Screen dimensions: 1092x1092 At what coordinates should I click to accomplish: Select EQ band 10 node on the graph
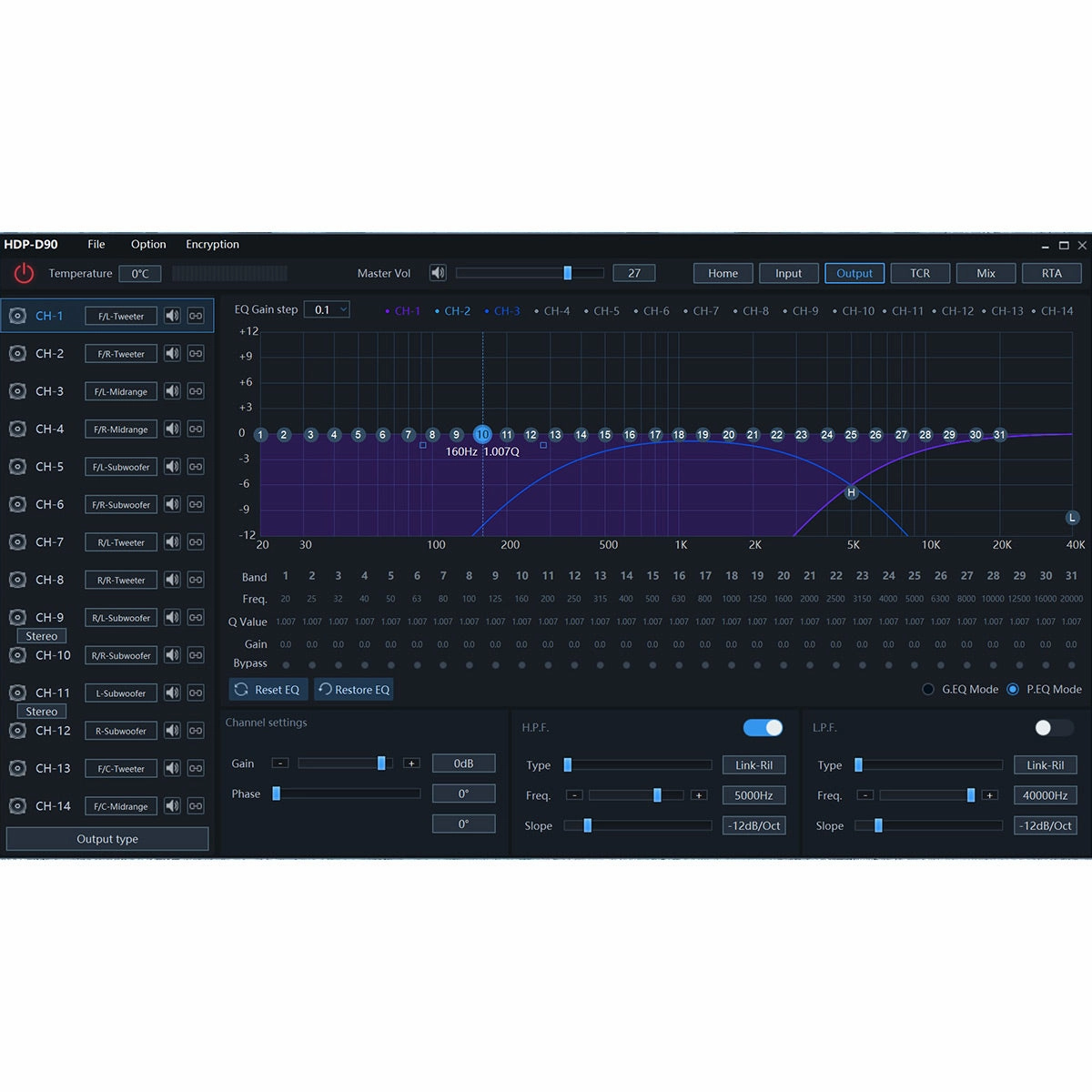click(482, 434)
